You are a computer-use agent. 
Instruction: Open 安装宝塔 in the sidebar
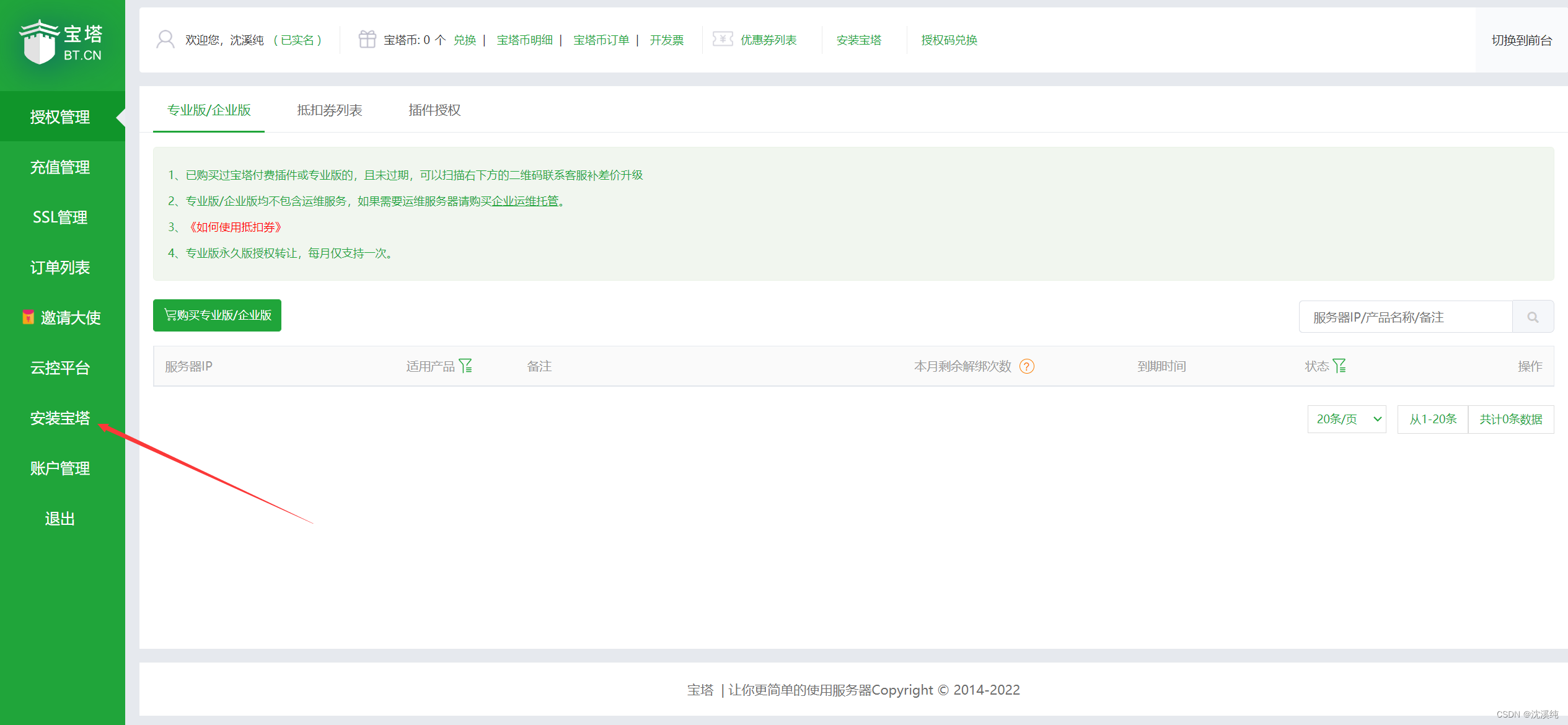(60, 418)
